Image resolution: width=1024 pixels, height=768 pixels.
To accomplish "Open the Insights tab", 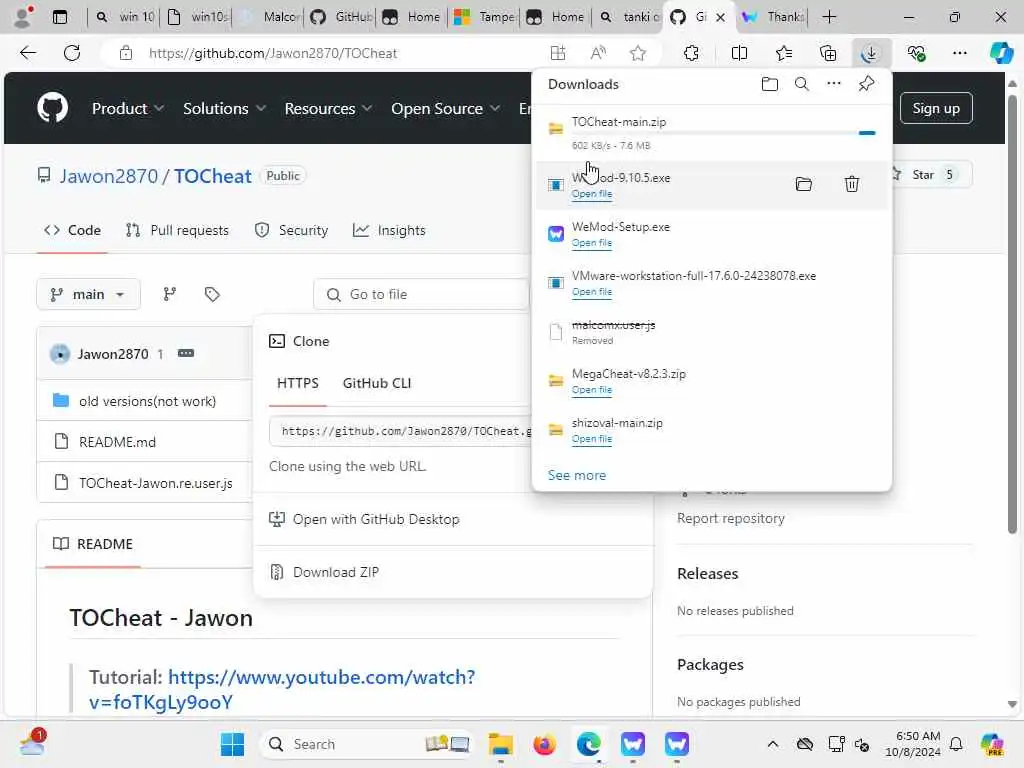I will click(389, 231).
